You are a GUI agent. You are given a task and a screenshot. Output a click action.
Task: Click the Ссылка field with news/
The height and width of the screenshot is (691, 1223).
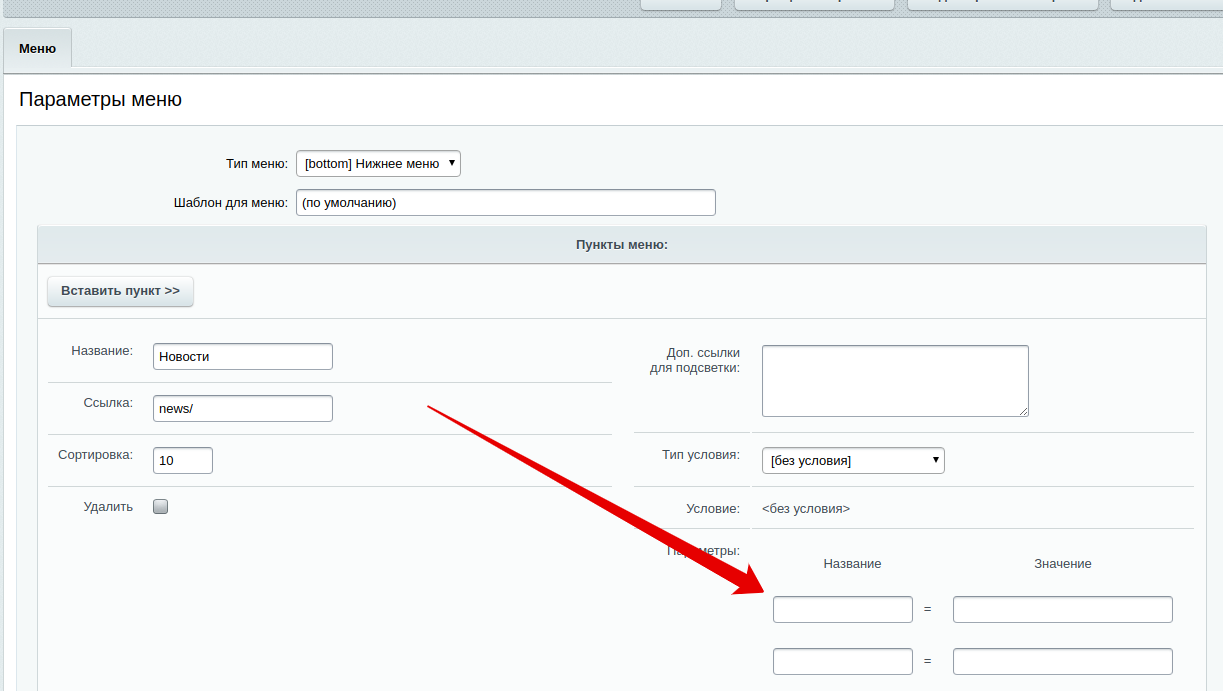(x=242, y=408)
